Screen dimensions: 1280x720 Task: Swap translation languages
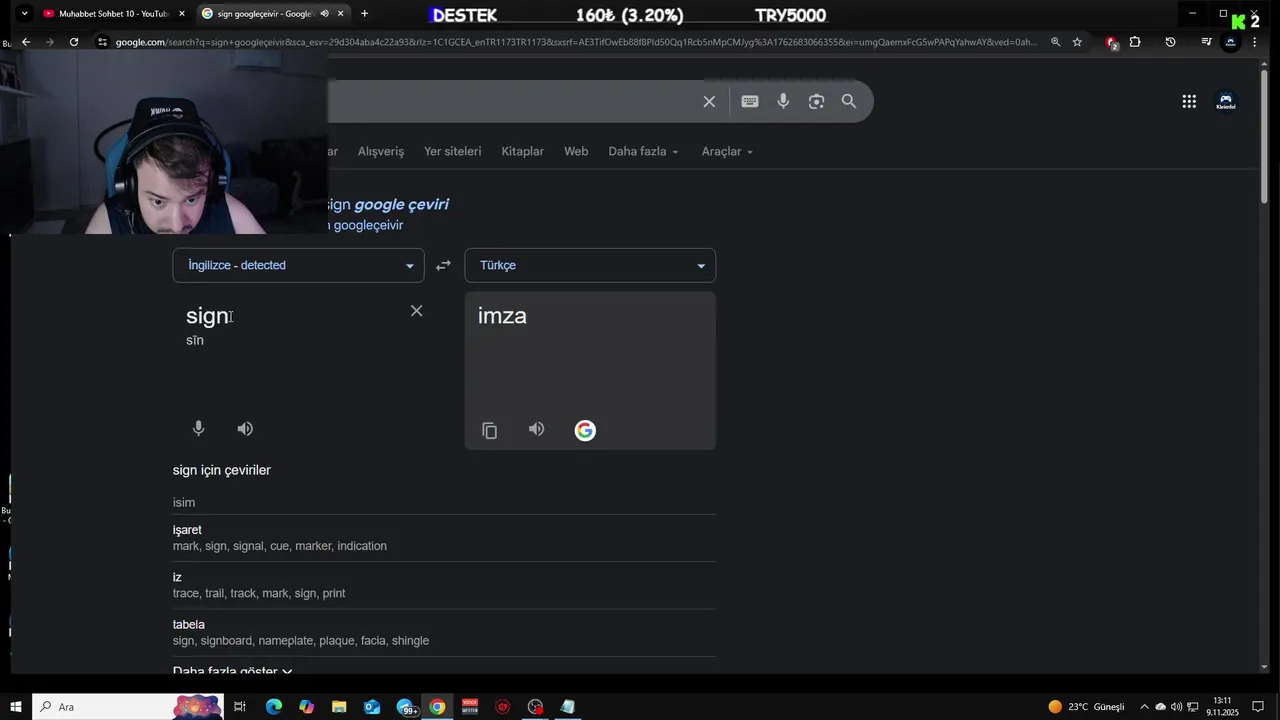pyautogui.click(x=443, y=265)
